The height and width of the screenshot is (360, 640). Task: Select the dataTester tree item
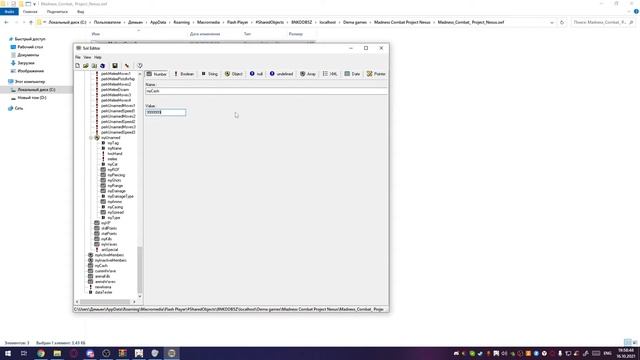tap(103, 292)
